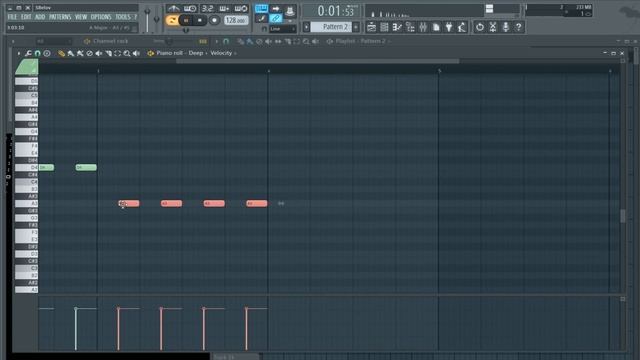Image resolution: width=640 pixels, height=360 pixels.
Task: Open the TOOLS menu
Action: pyautogui.click(x=122, y=17)
